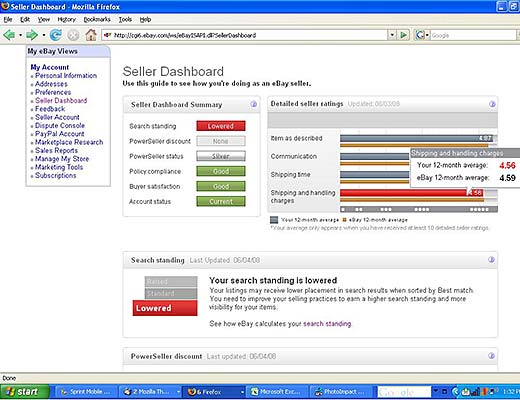Click the help icon in Seller Dashboard Summary
Screen dimensions: 520x400
click(254, 104)
